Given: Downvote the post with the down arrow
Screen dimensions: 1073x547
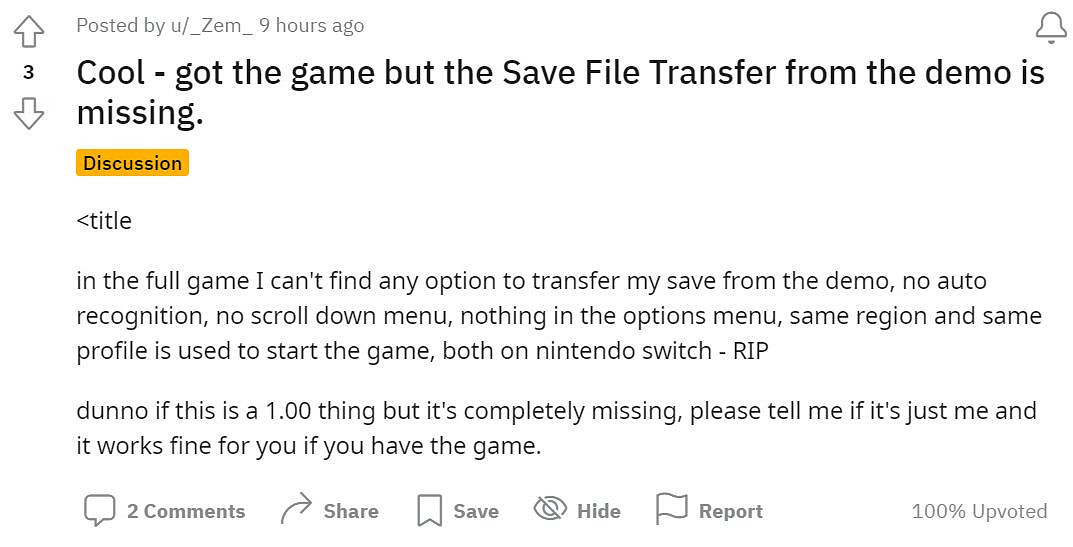Looking at the screenshot, I should (29, 113).
